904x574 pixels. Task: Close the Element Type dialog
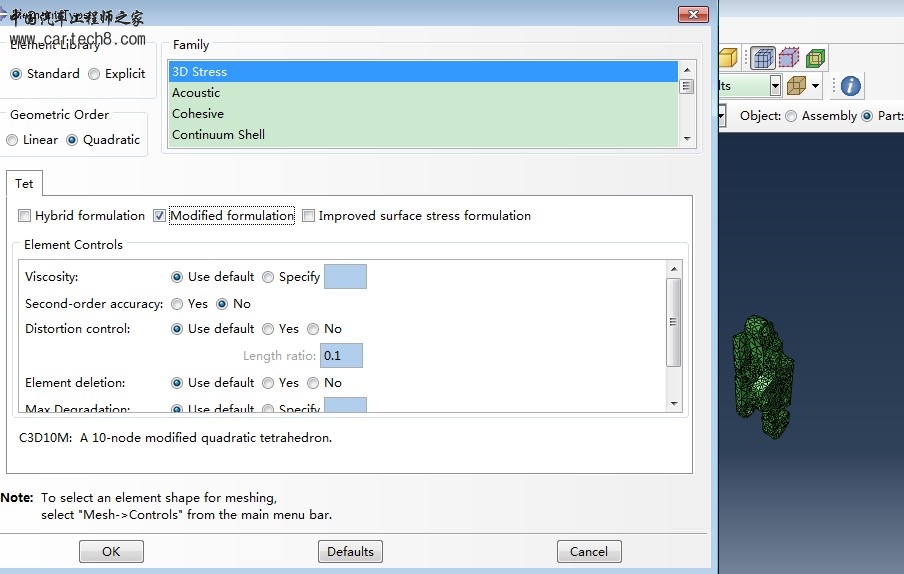coord(694,15)
